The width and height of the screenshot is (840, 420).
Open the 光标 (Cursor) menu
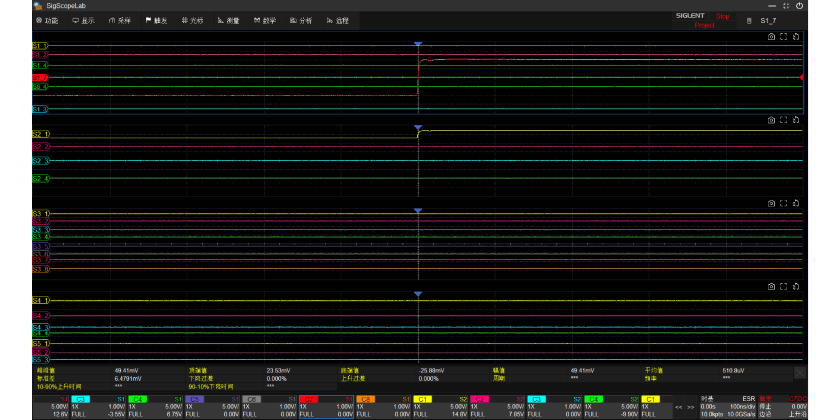pyautogui.click(x=191, y=20)
